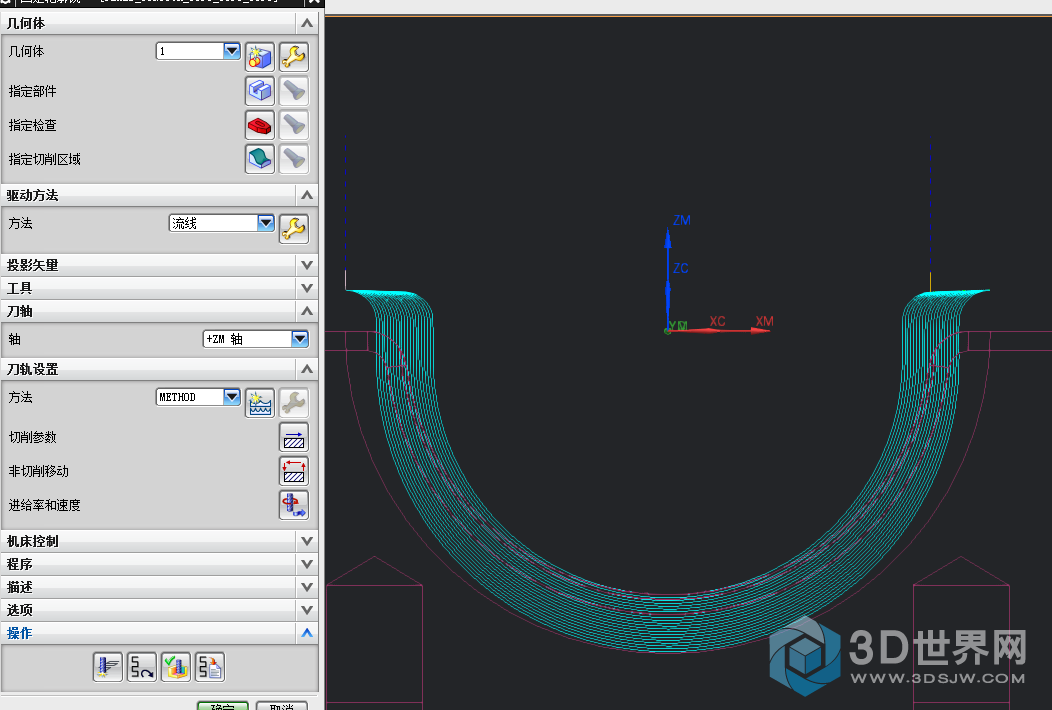Click the ZM axis label in viewport
The width and height of the screenshot is (1052, 710).
(x=682, y=220)
